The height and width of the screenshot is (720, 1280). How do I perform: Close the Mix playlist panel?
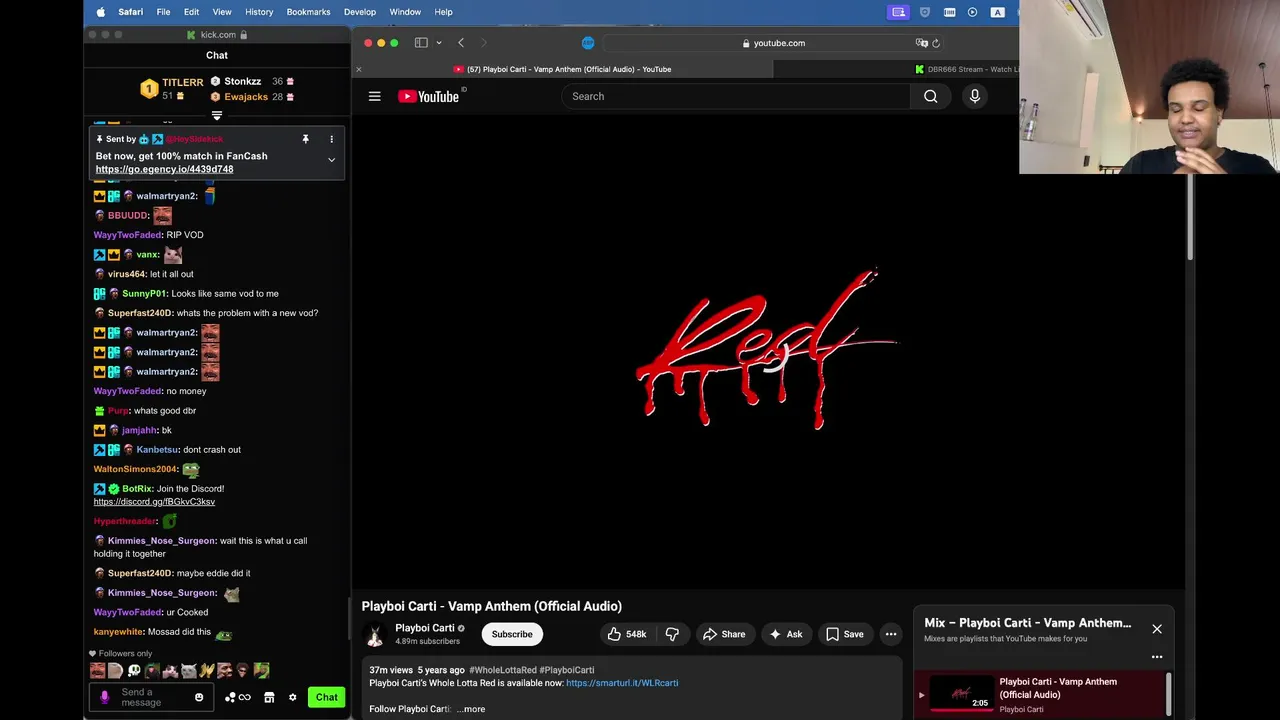[1157, 629]
